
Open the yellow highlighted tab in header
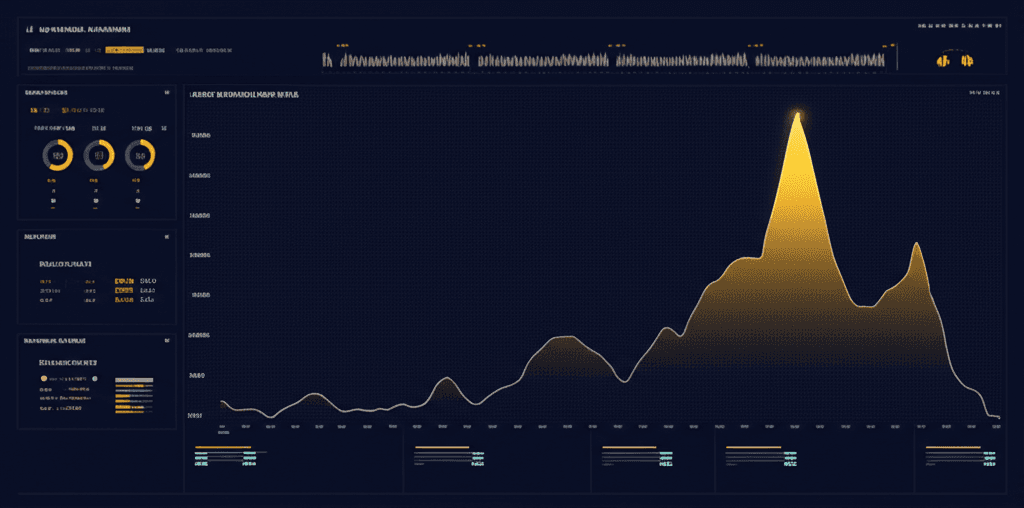pos(125,50)
